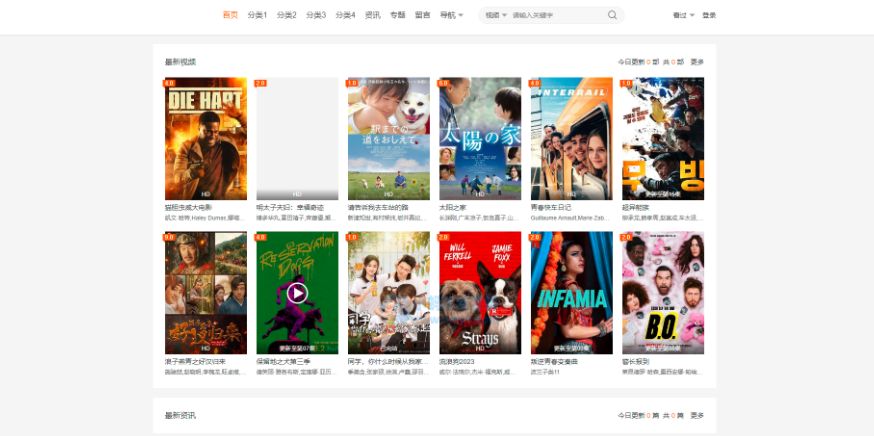
Task: Click the HD label on the Die Hart poster
Action: [x=206, y=194]
